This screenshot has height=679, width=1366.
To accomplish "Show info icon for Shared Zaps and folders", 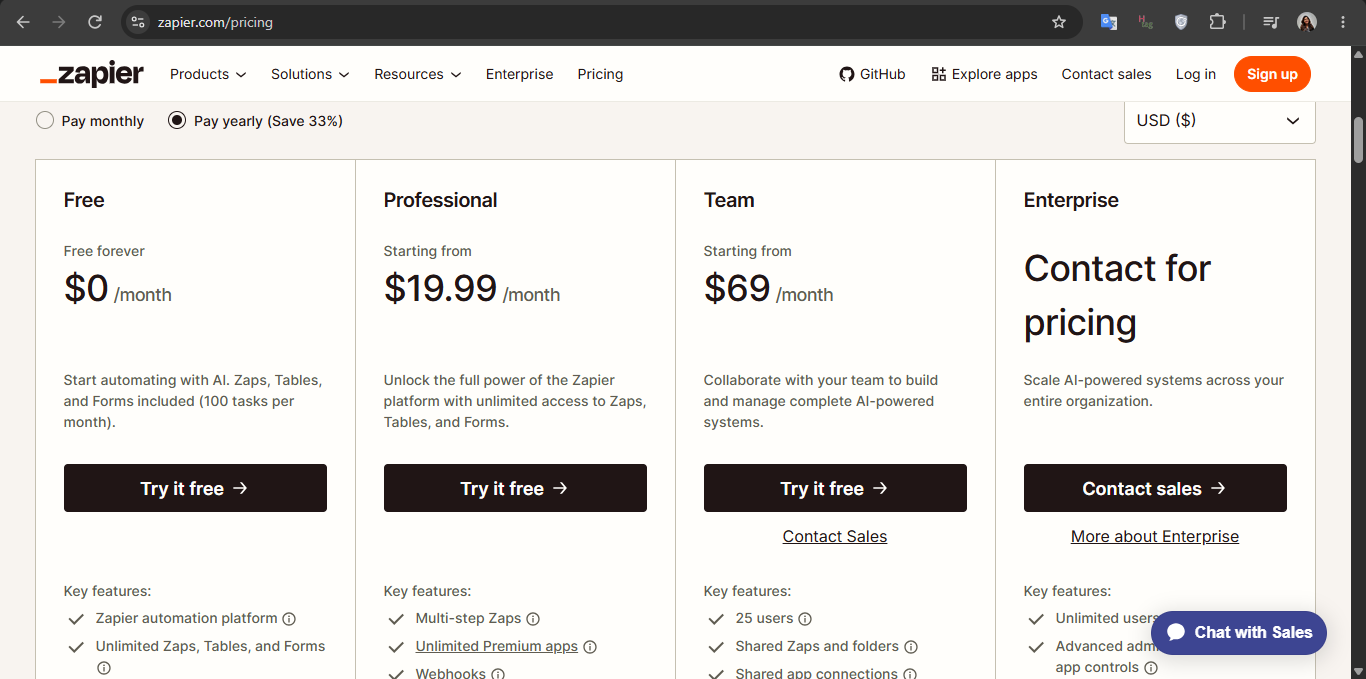I will (x=911, y=647).
